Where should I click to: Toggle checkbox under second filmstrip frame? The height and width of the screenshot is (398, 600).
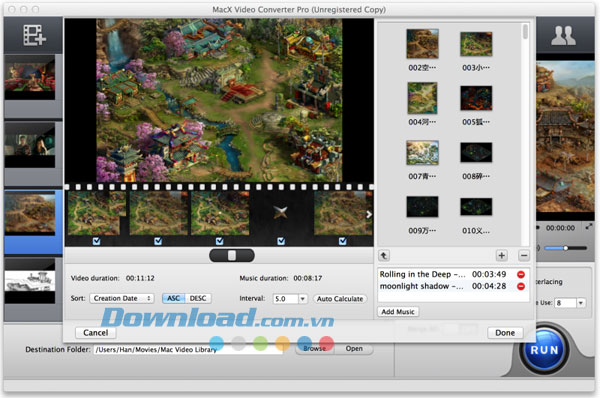click(x=158, y=241)
